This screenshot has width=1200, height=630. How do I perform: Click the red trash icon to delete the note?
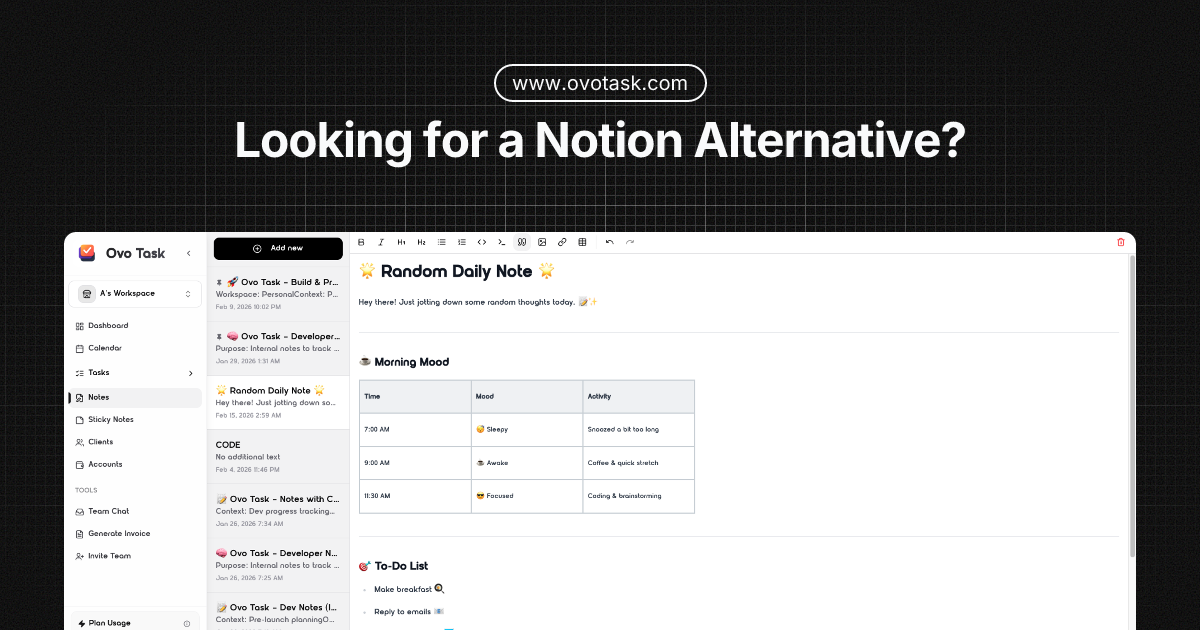[1120, 242]
